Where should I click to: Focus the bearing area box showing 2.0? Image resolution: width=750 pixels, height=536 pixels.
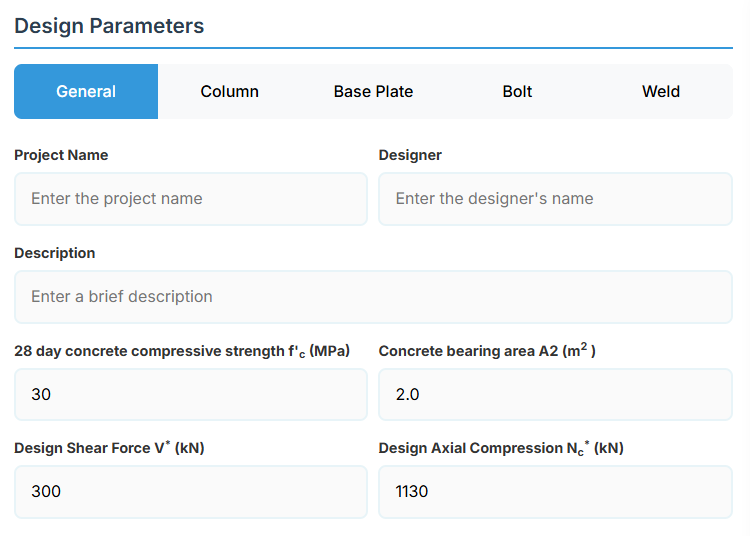point(555,395)
